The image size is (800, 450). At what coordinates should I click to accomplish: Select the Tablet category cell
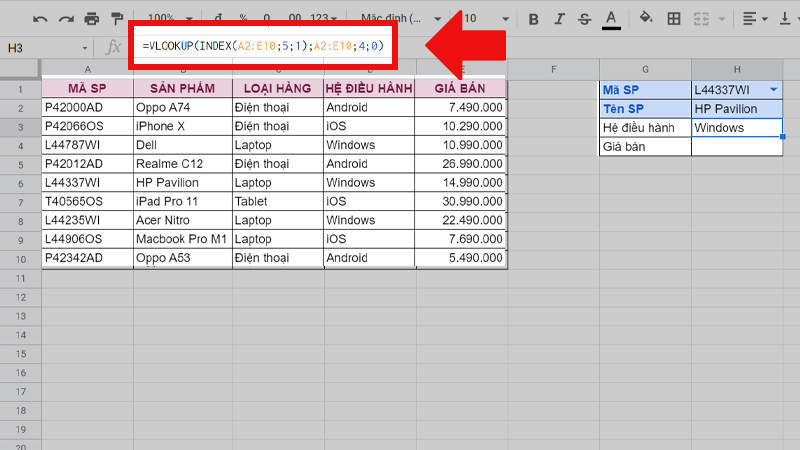coord(278,202)
